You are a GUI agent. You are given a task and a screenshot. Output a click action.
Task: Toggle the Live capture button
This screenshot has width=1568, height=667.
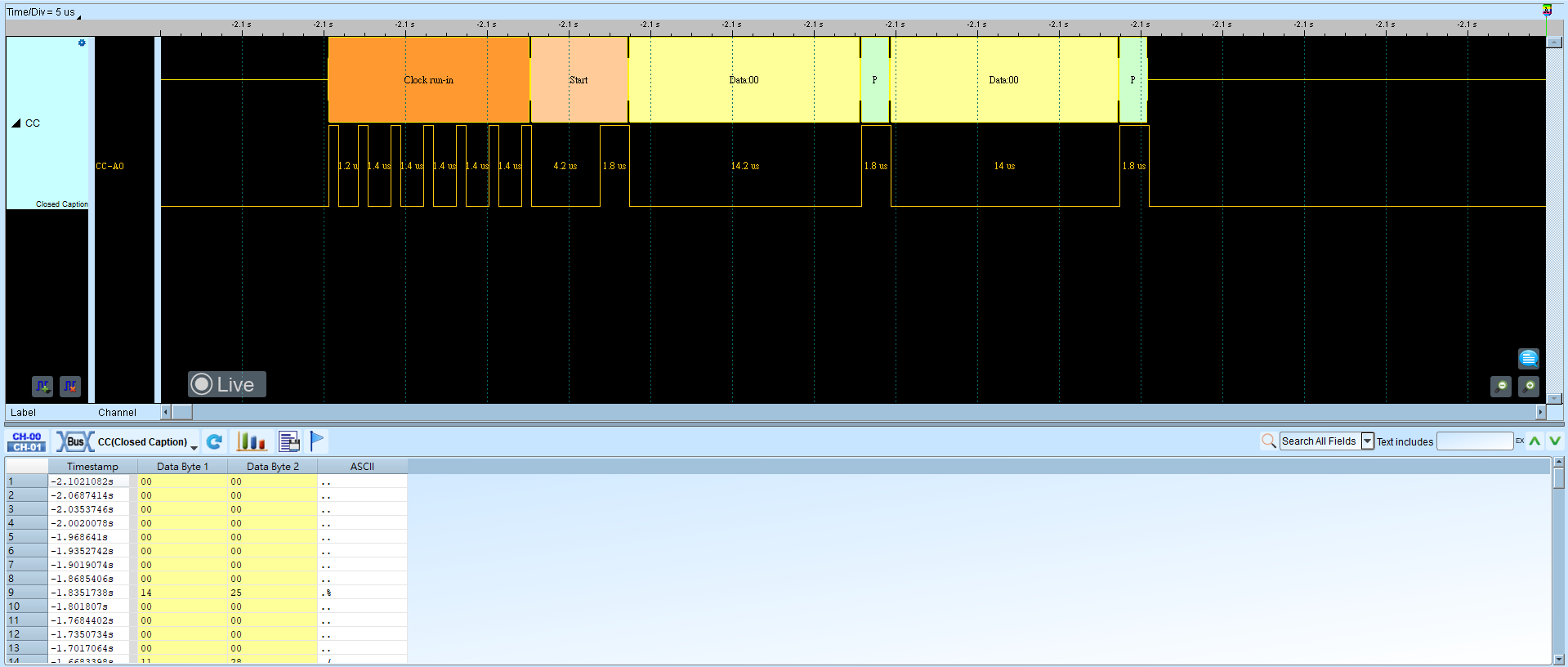[x=227, y=384]
